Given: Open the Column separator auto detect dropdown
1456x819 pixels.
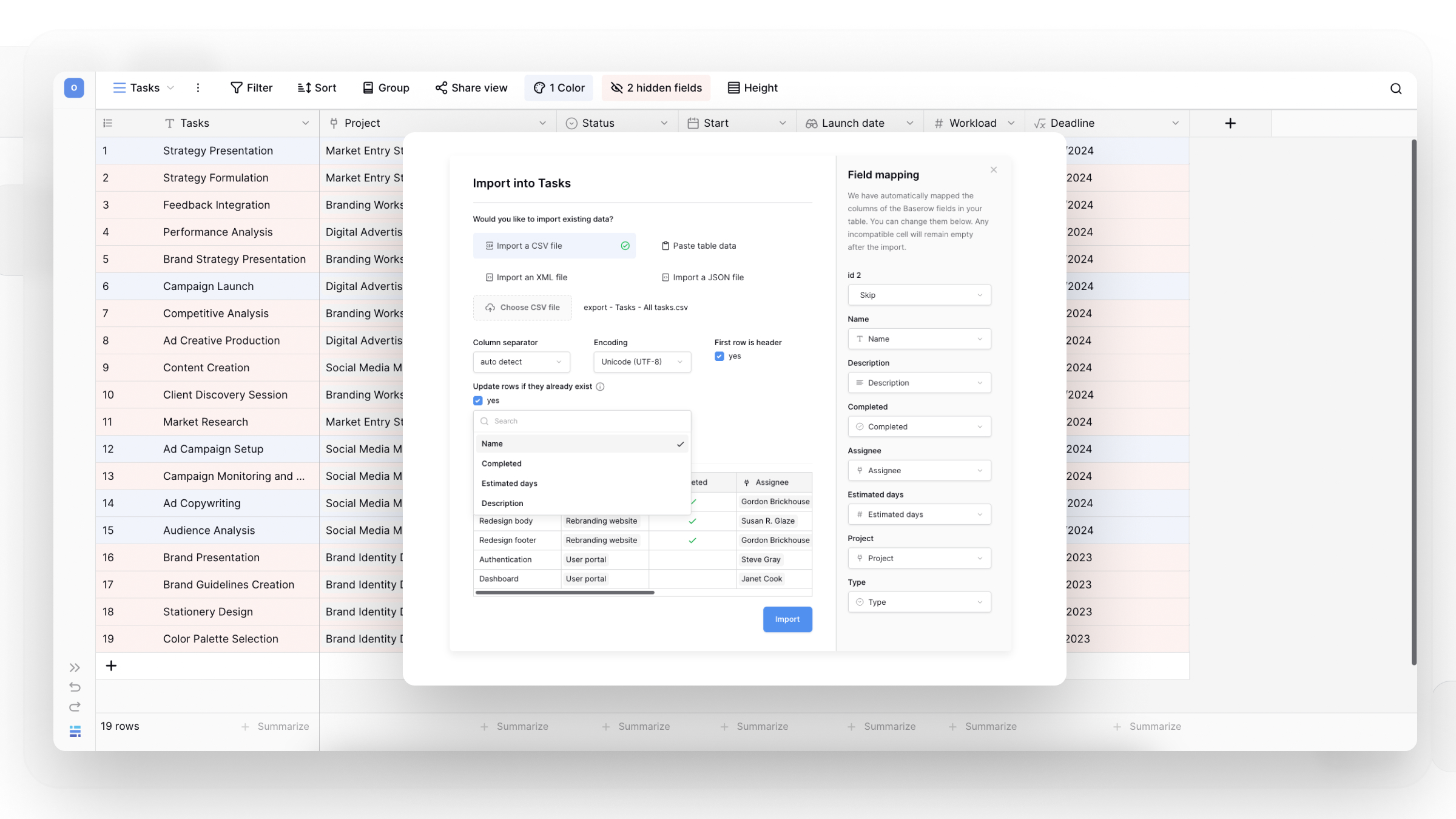Looking at the screenshot, I should [x=521, y=362].
